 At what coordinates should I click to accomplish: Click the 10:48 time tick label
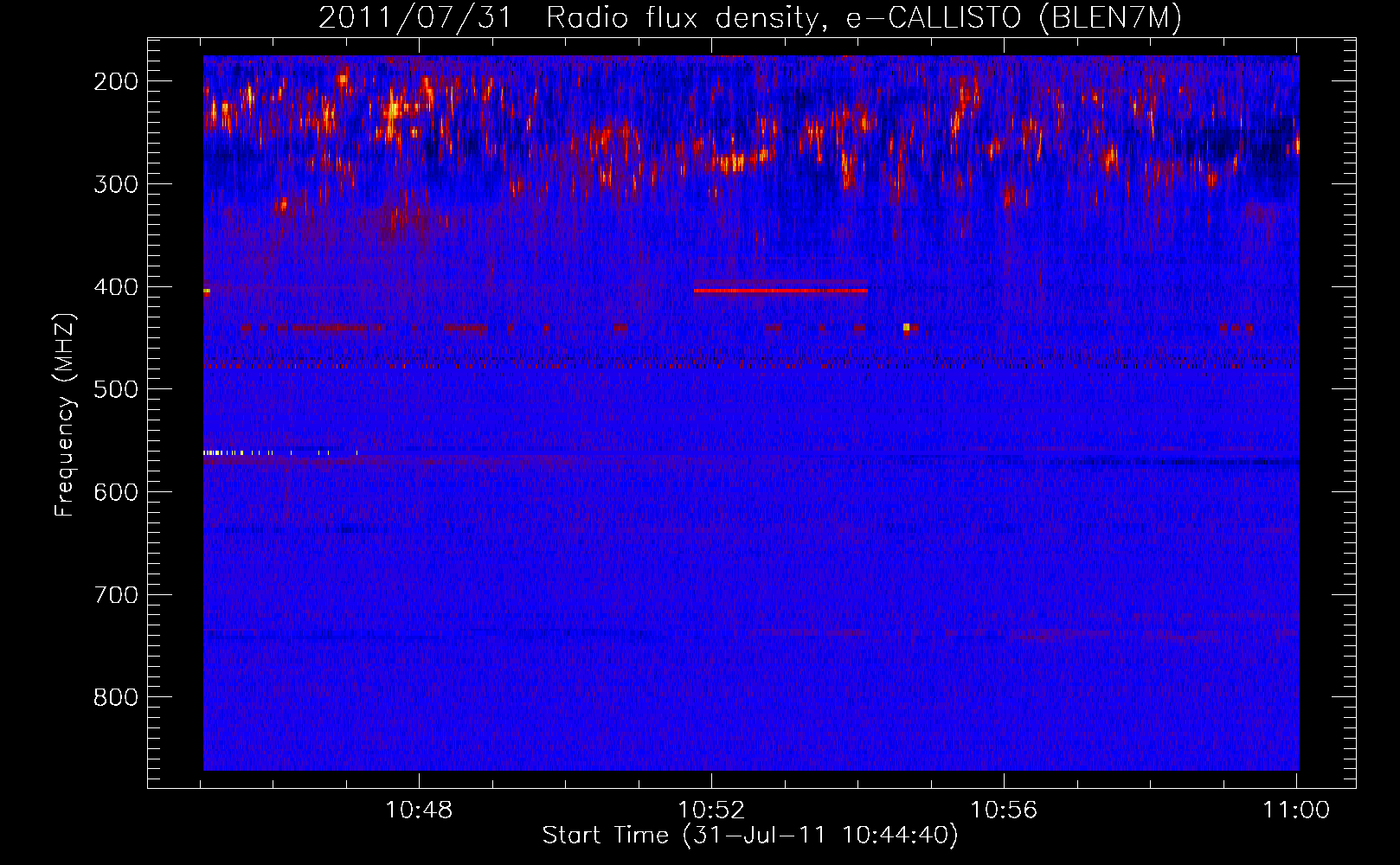coord(419,811)
